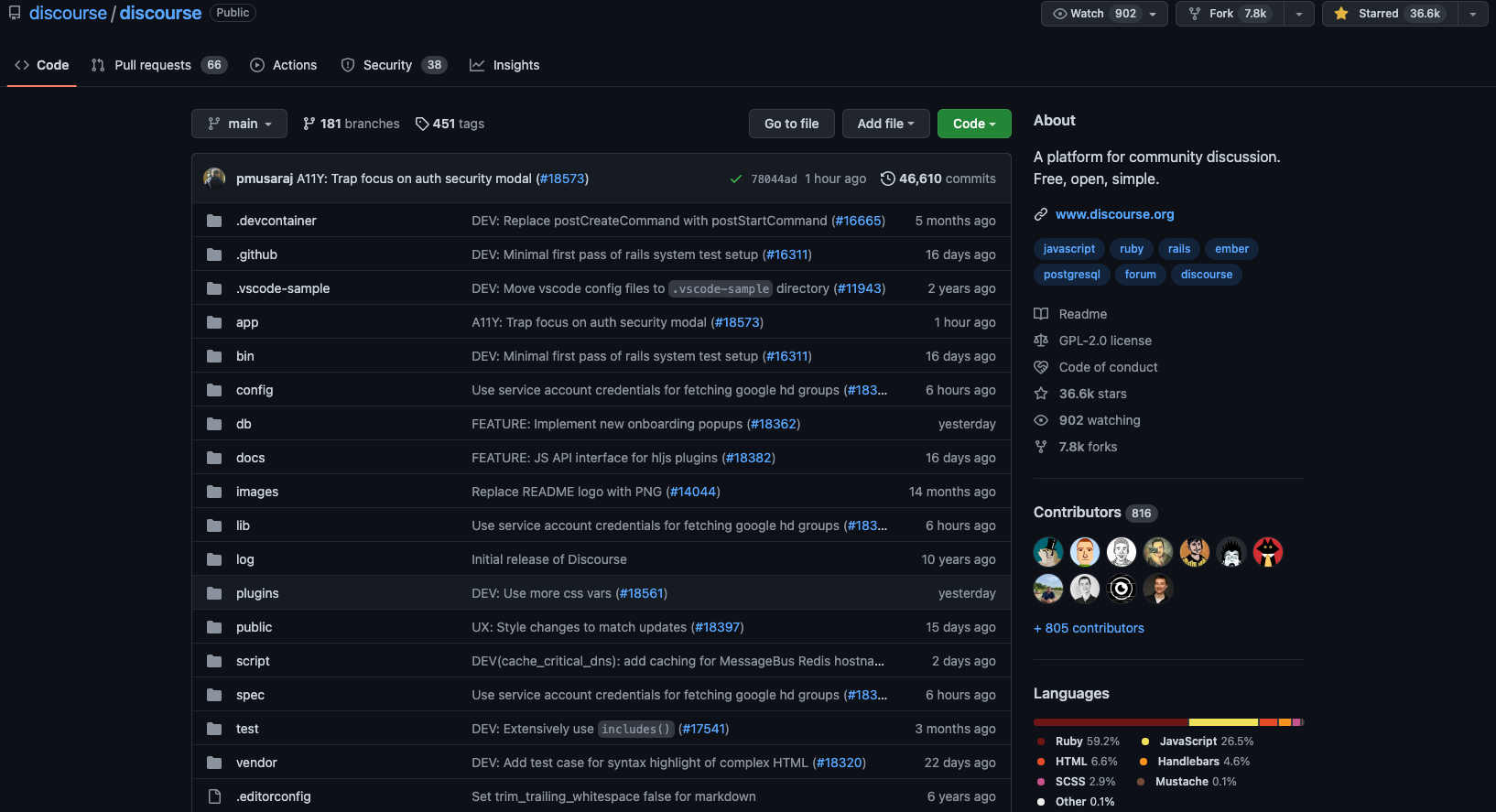Click the book icon next to Readme
This screenshot has width=1496, height=812.
[x=1041, y=314]
